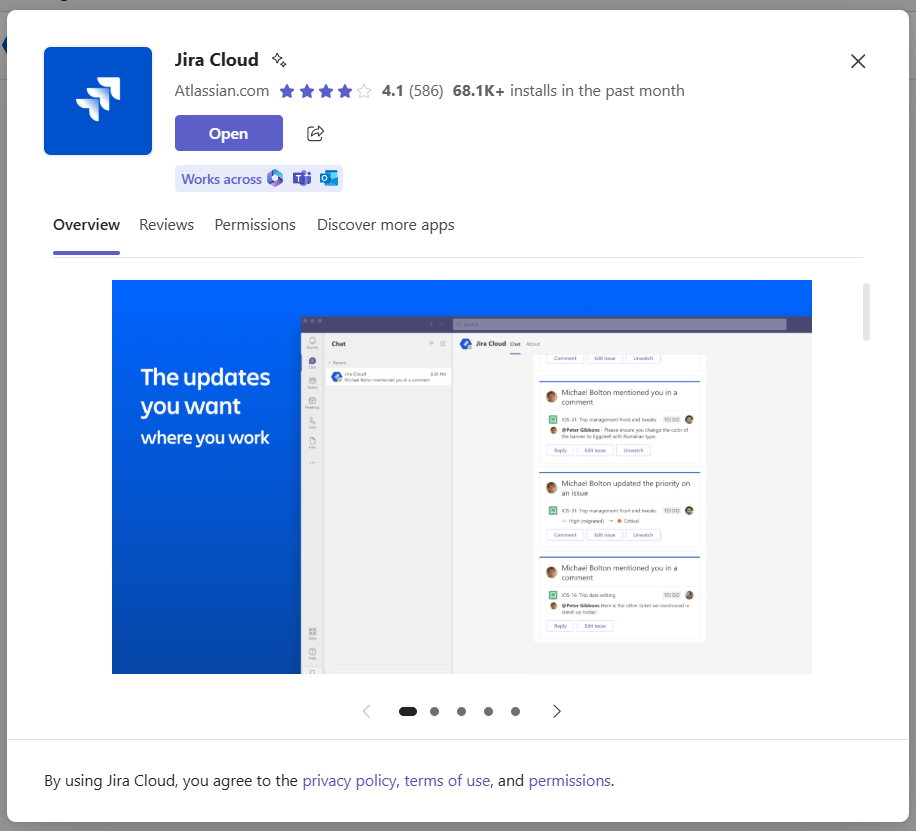Open the permissions link in footer

[570, 781]
